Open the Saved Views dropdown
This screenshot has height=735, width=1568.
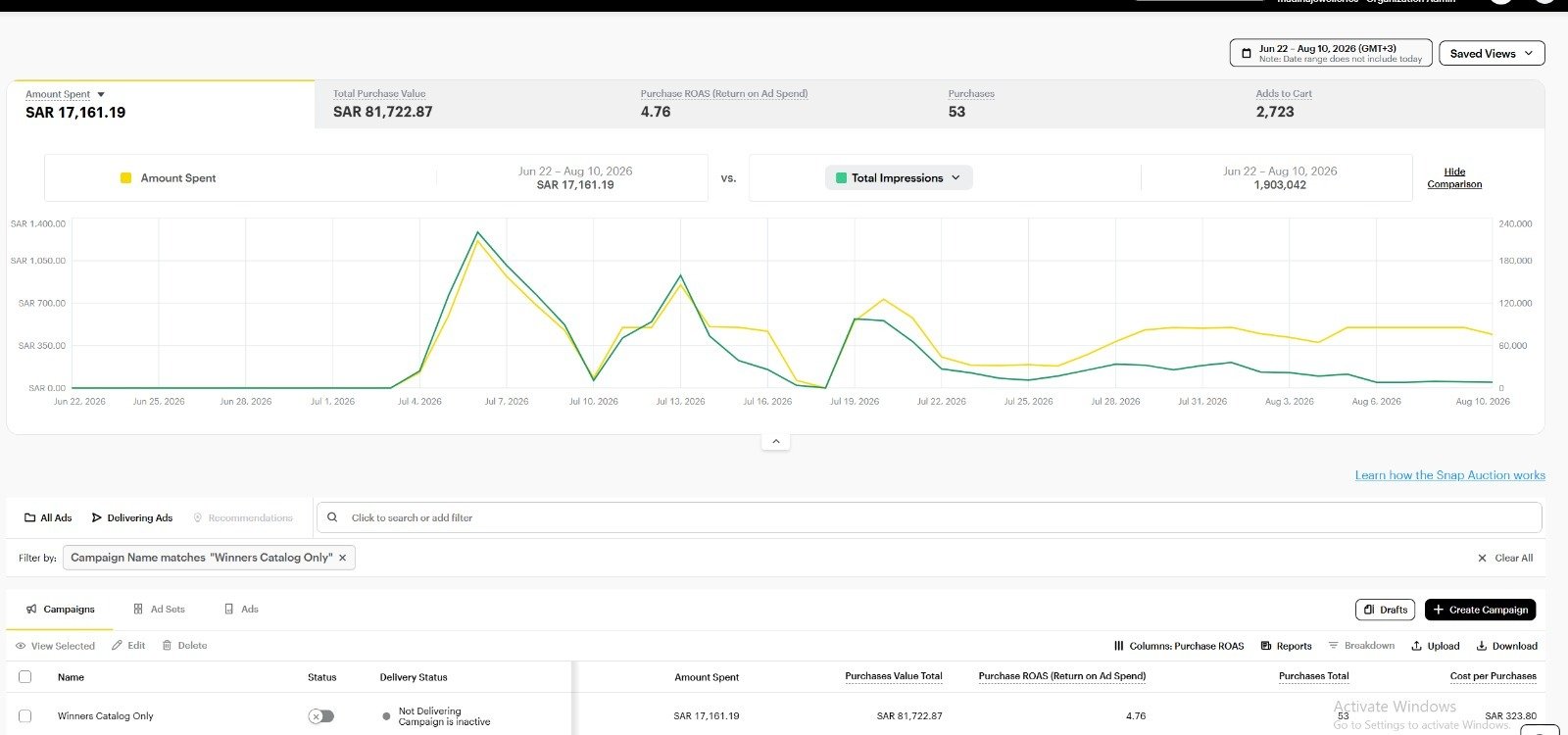pos(1492,53)
